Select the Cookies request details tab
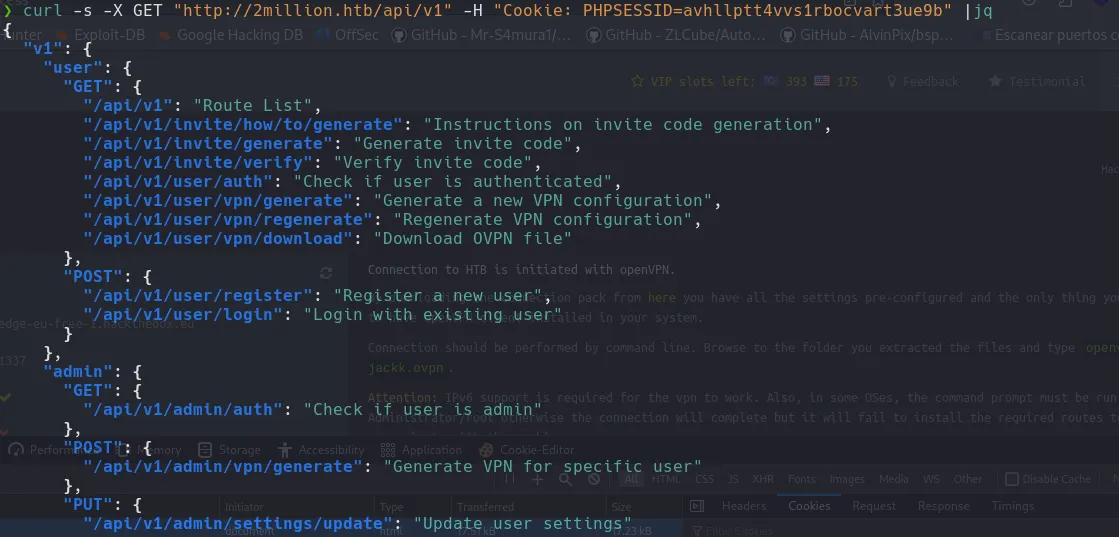Image resolution: width=1119 pixels, height=537 pixels. (x=809, y=506)
